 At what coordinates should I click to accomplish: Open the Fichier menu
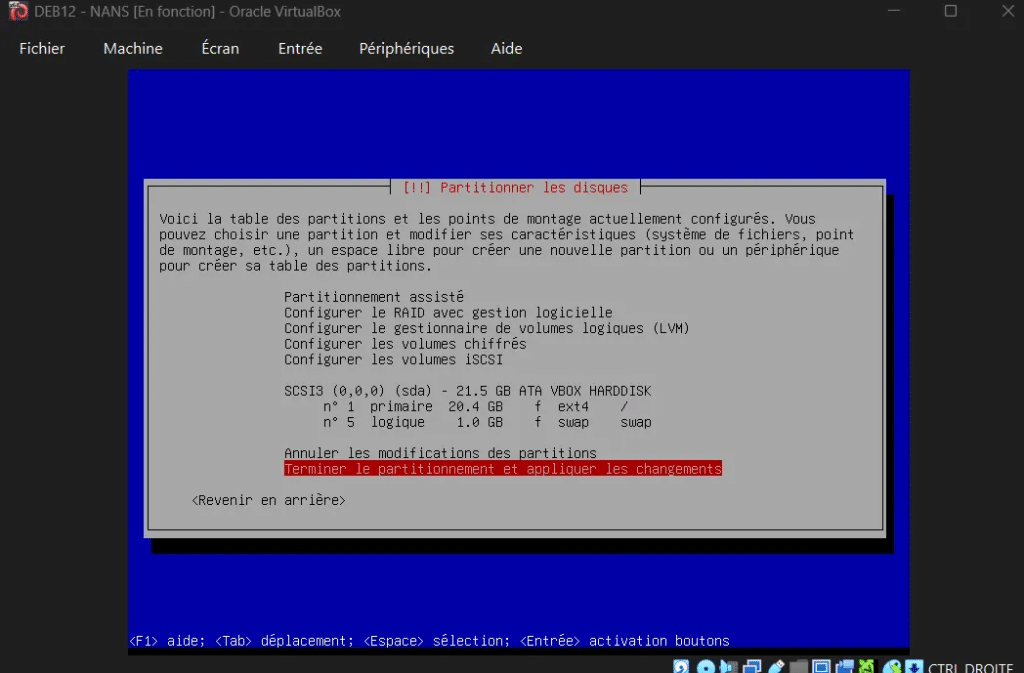coord(42,48)
